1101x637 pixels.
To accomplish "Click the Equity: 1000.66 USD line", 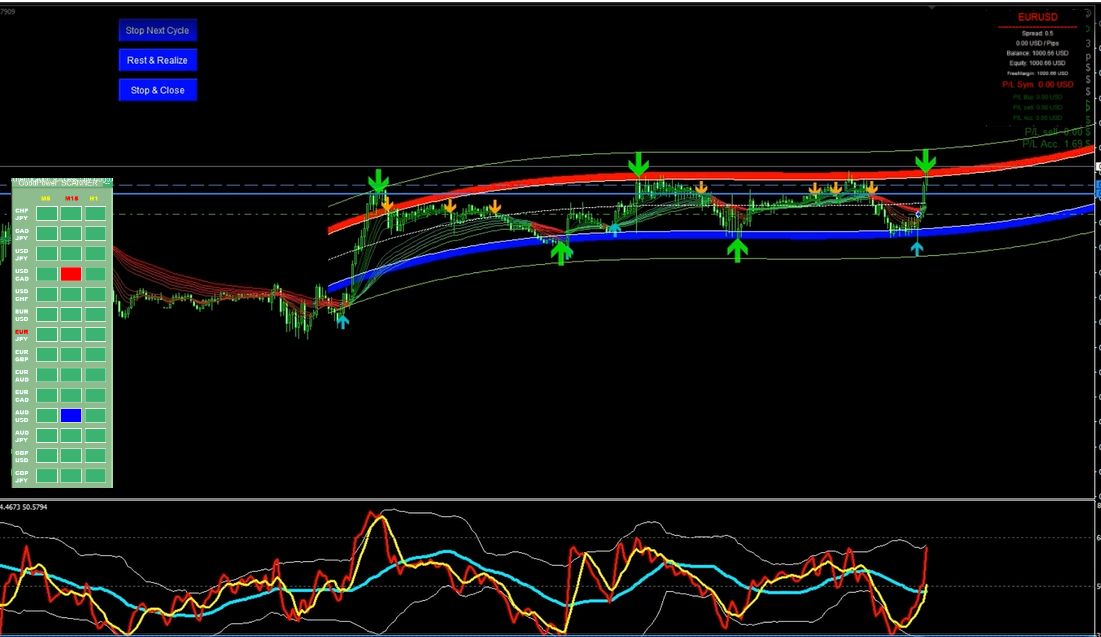I will 1038,63.
